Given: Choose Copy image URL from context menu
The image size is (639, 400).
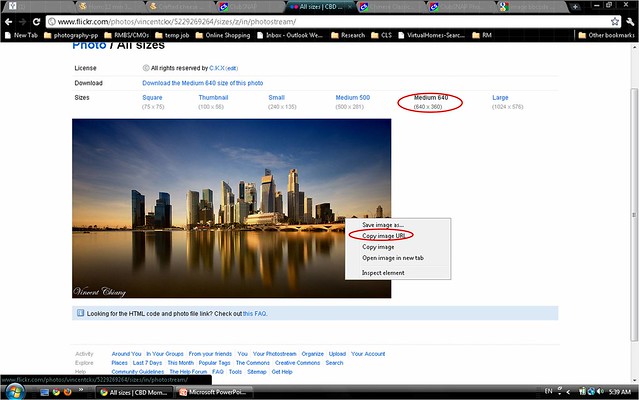Looking at the screenshot, I should [383, 236].
